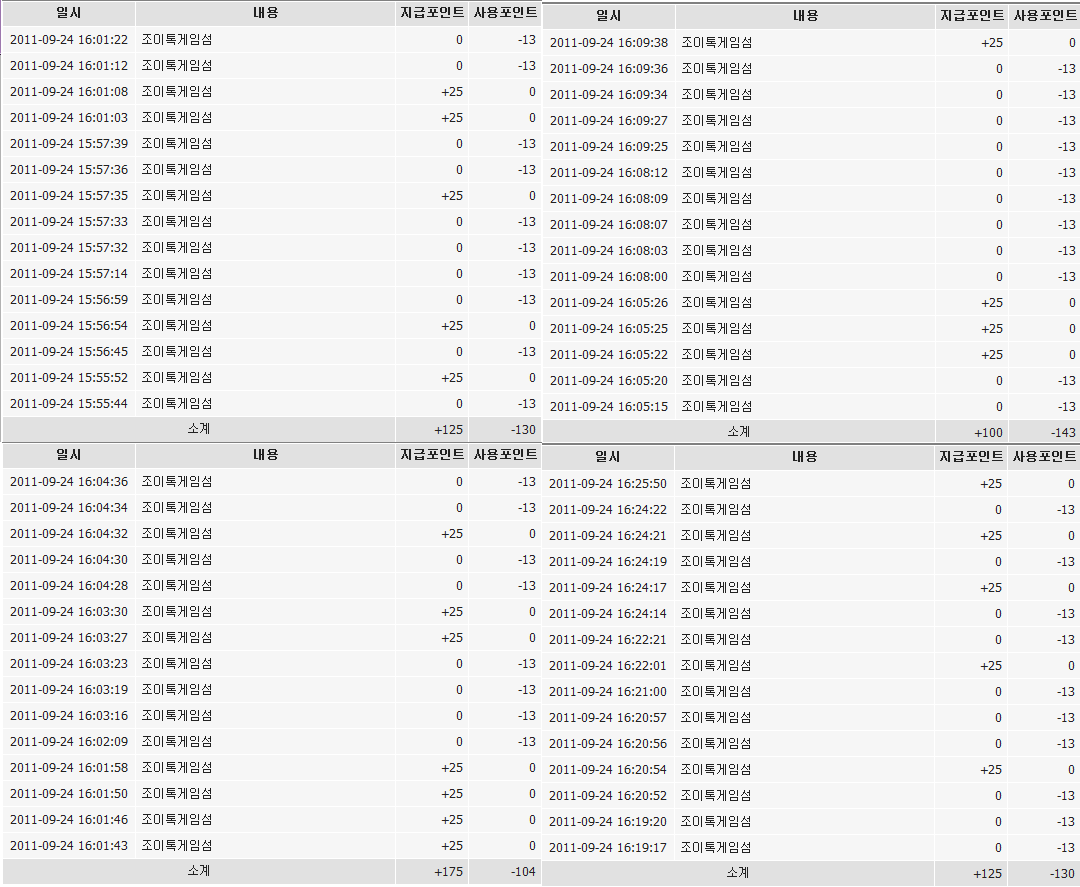This screenshot has width=1080, height=887.
Task: Click the timestamp 2011-09-24 16:04:36
Action: click(x=69, y=482)
